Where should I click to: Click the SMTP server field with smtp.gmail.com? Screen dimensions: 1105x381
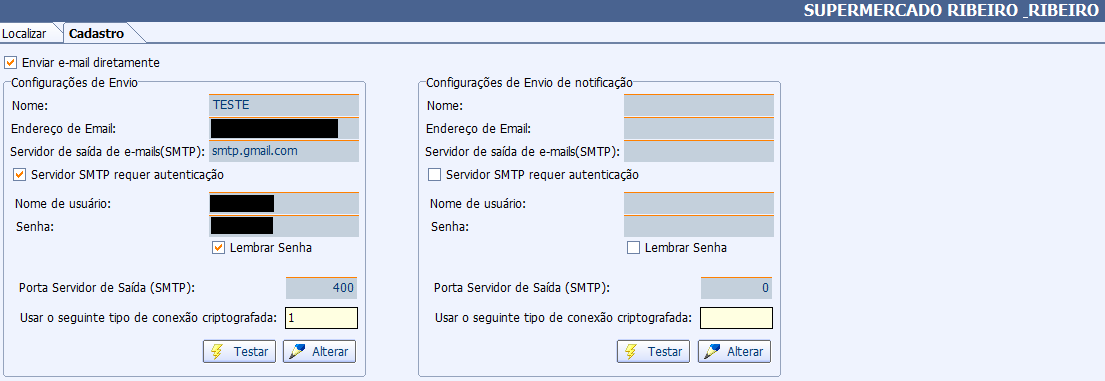(x=284, y=151)
